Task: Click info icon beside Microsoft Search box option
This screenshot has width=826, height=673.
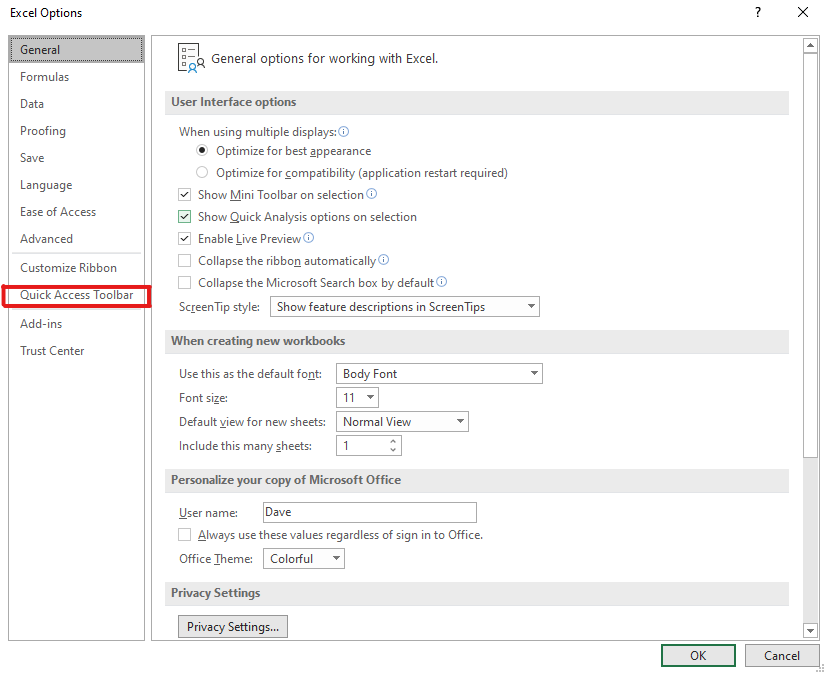Action: tap(442, 282)
